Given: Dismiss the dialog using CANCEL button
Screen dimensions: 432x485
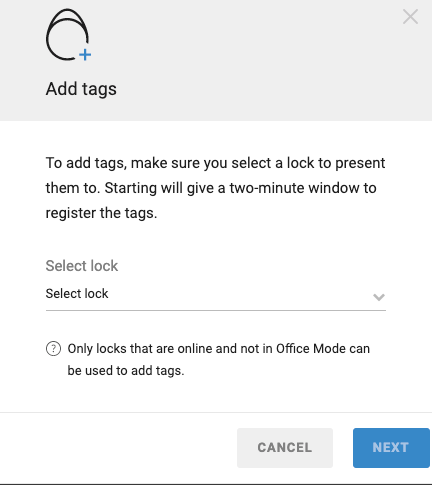Looking at the screenshot, I should tap(285, 448).
